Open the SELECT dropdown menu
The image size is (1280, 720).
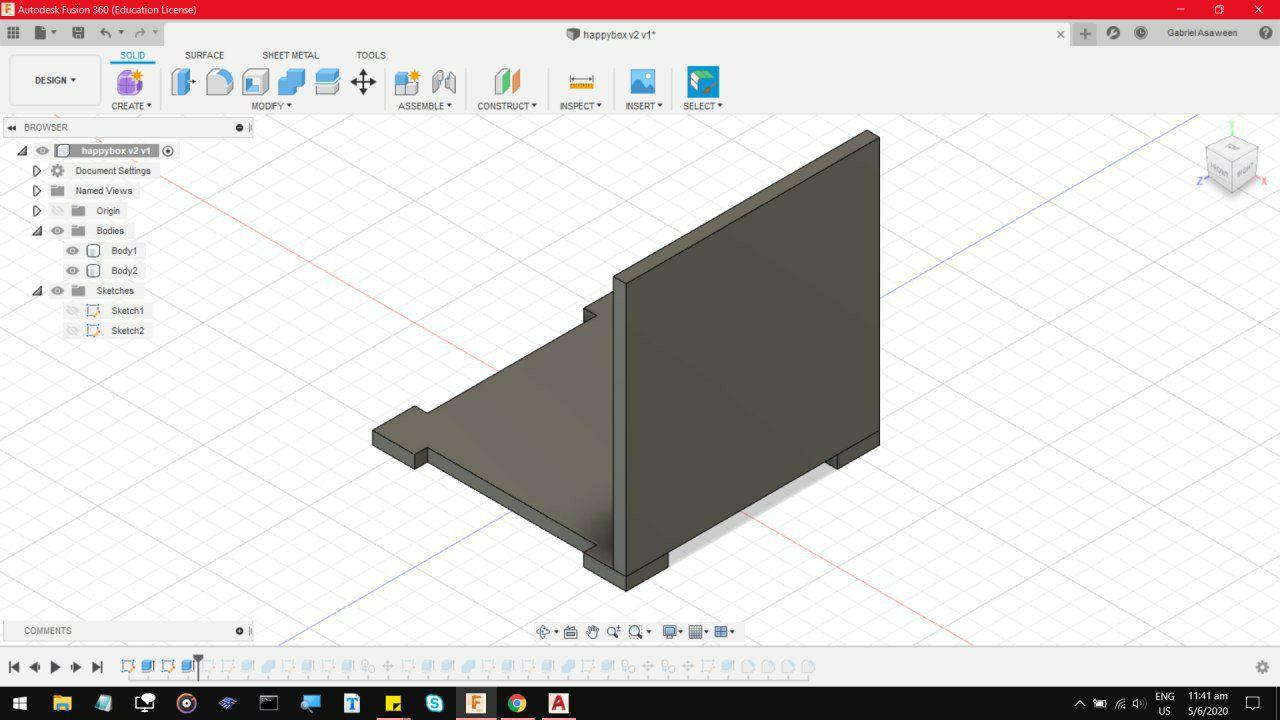703,106
